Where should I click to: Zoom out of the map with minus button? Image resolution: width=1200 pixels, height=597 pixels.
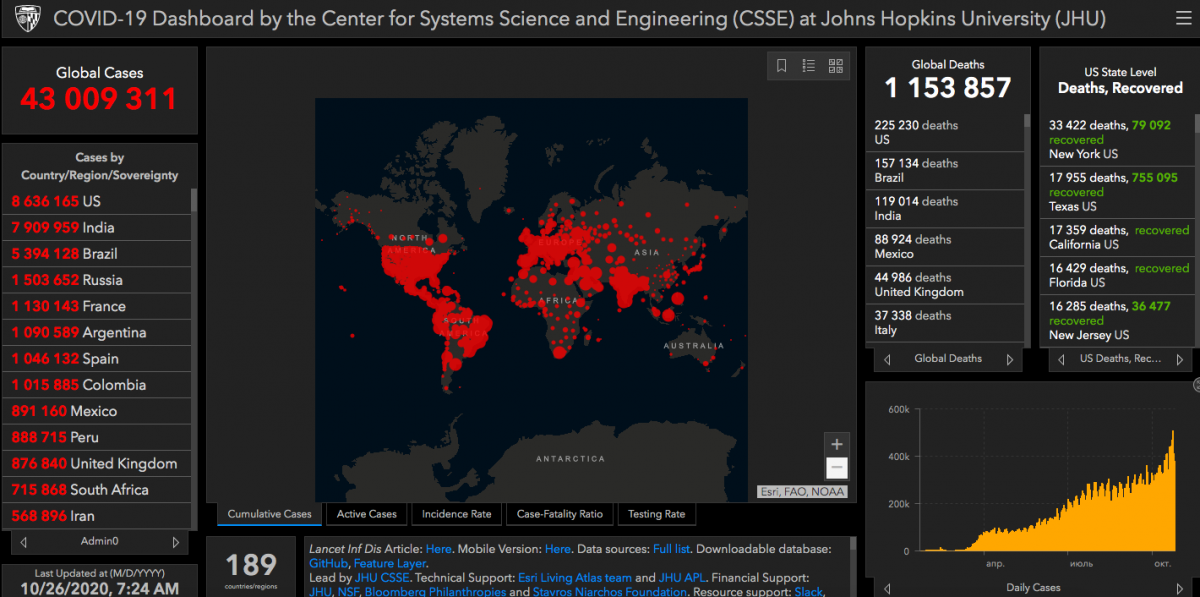click(x=837, y=468)
